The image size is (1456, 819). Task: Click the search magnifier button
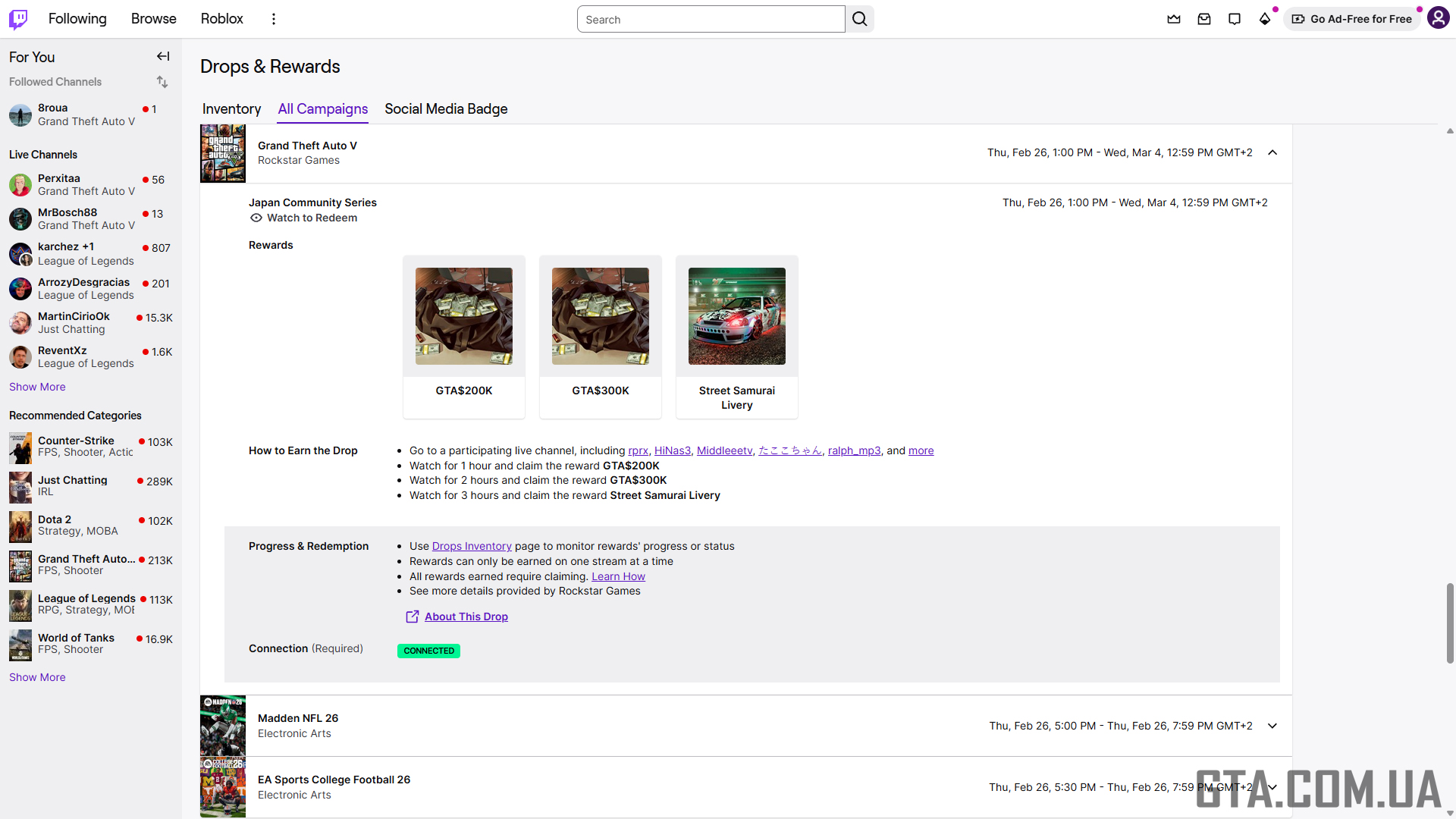859,19
